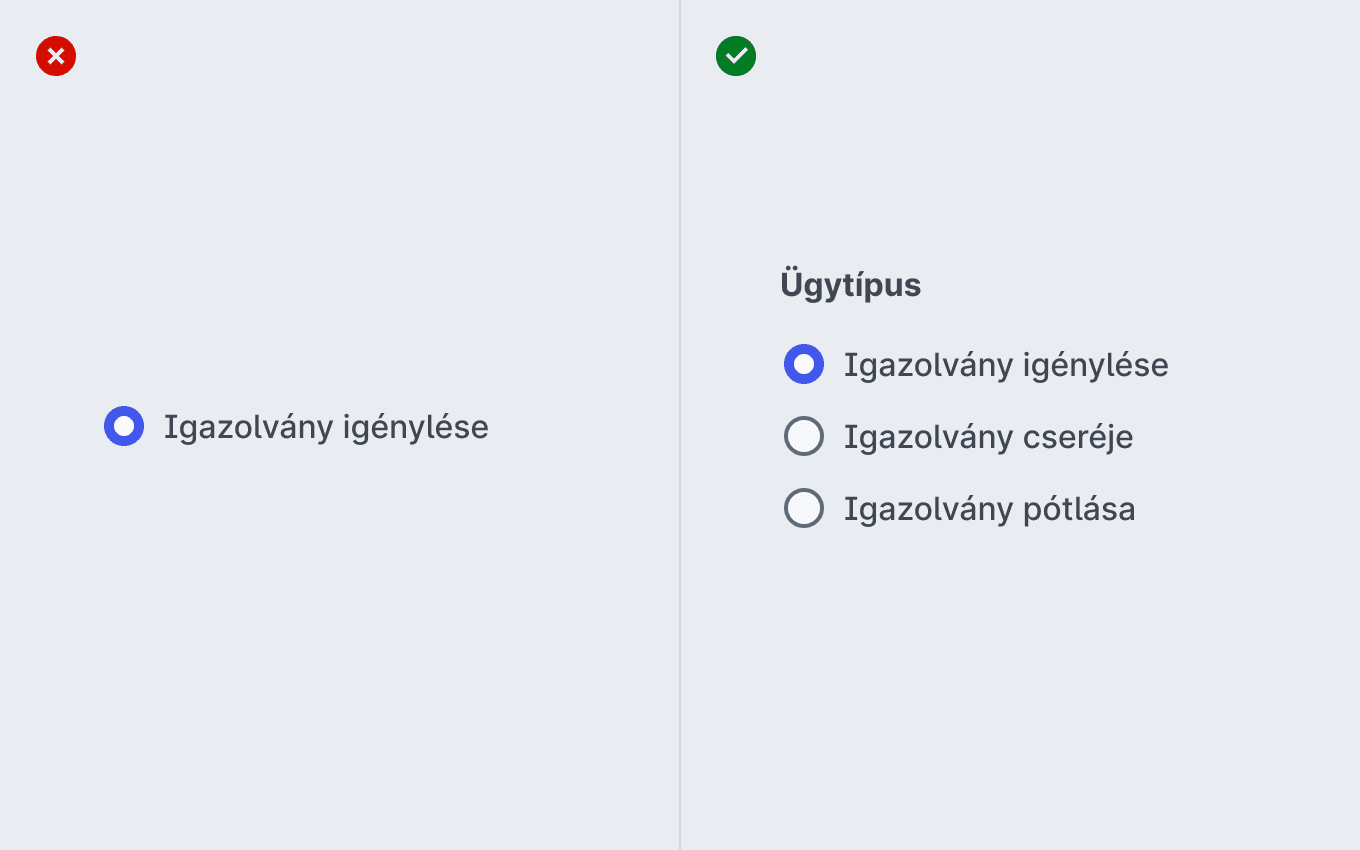The image size is (1360, 850).
Task: Click the filled blue radio dot below Ügytípus
Action: tap(804, 364)
